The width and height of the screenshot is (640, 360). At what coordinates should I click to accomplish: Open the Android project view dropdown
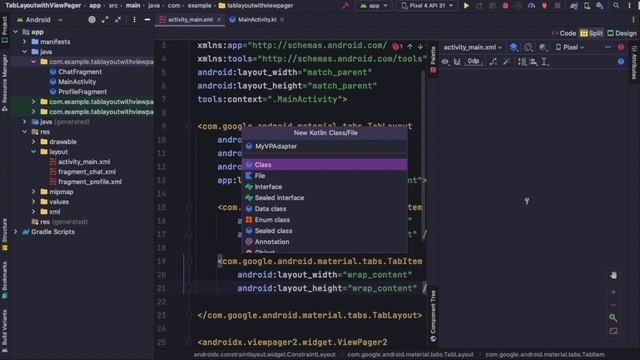(x=40, y=20)
